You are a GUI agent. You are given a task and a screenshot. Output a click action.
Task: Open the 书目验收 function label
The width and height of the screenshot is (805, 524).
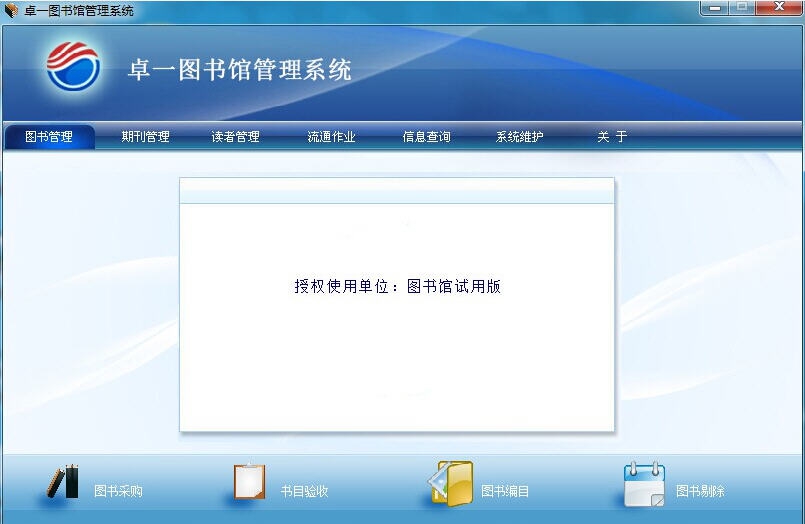304,491
